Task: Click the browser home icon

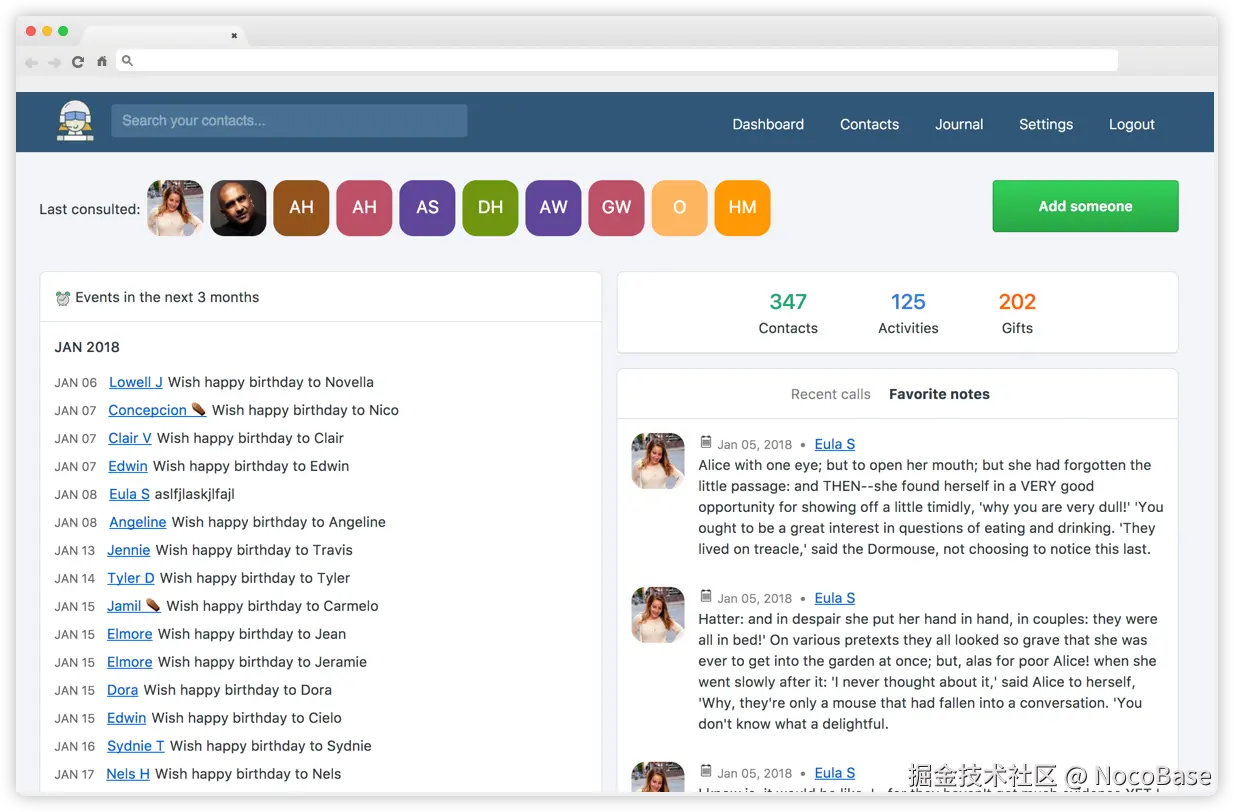Action: (102, 62)
